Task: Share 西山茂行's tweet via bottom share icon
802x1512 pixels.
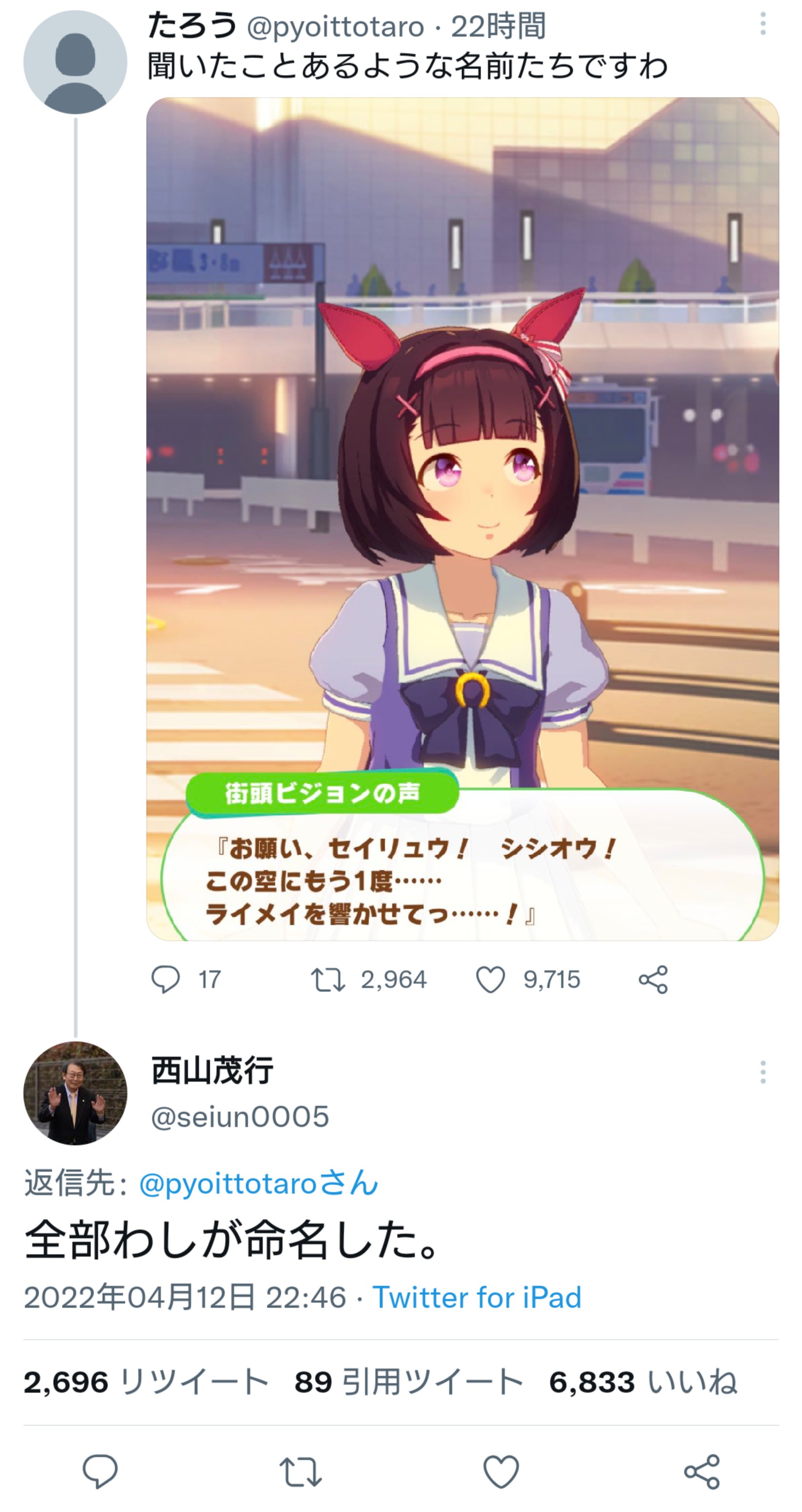Action: point(702,1472)
